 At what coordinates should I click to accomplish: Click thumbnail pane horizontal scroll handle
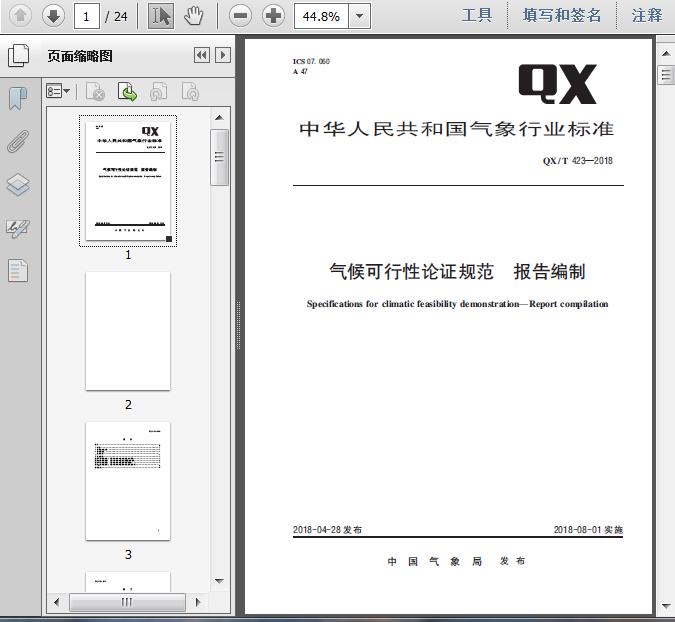coord(127,602)
